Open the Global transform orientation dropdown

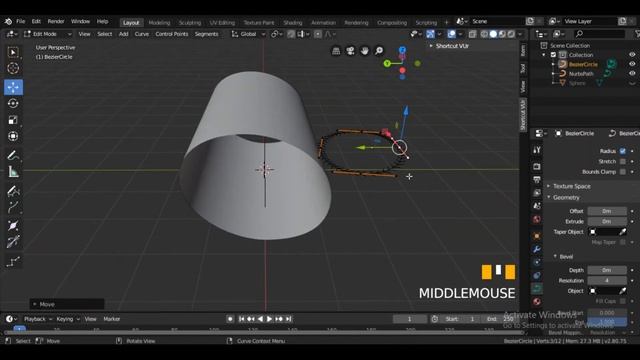248,34
